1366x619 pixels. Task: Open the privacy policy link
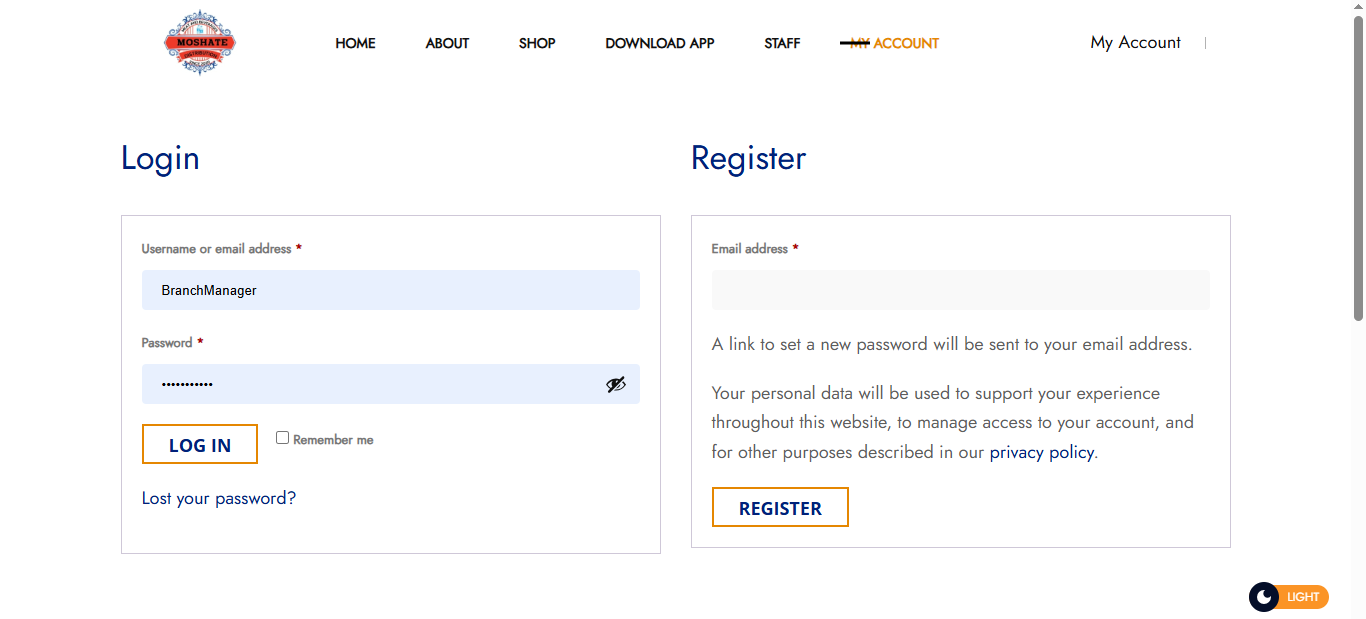tap(1042, 452)
